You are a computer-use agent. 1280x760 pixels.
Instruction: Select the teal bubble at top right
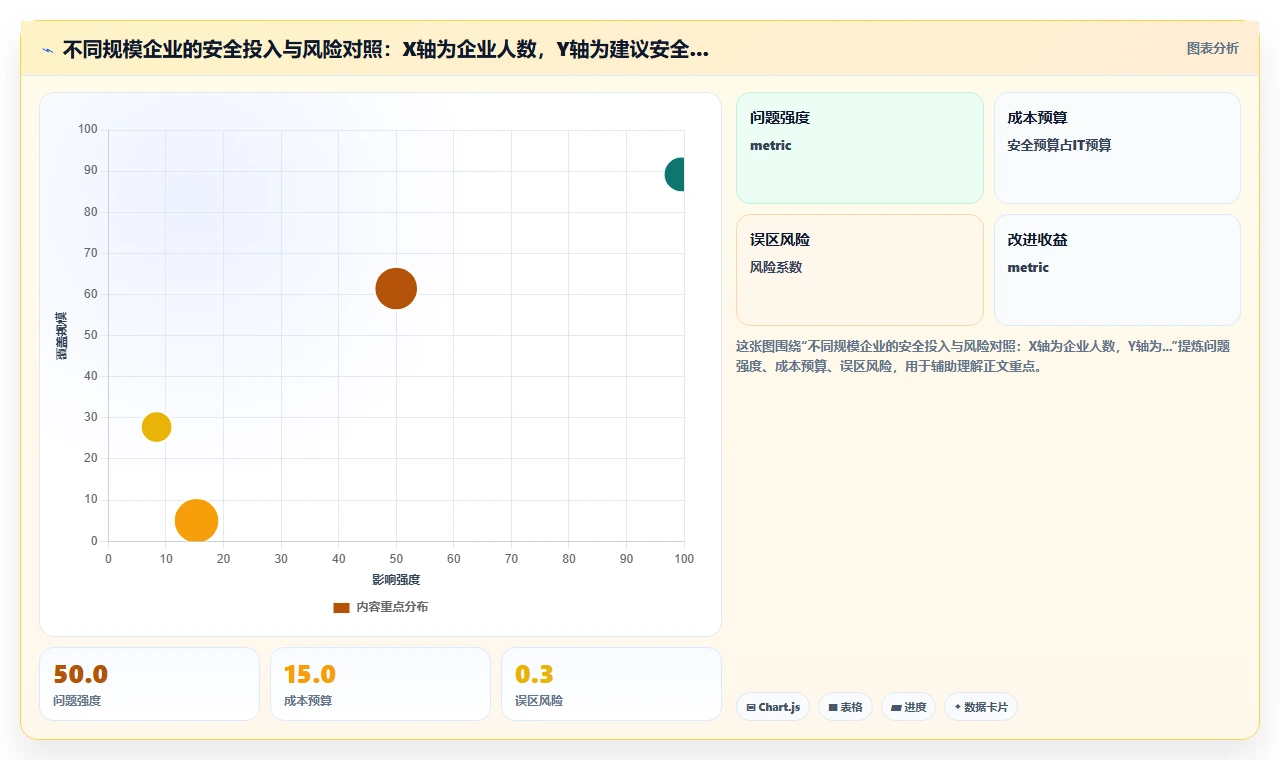coord(676,174)
